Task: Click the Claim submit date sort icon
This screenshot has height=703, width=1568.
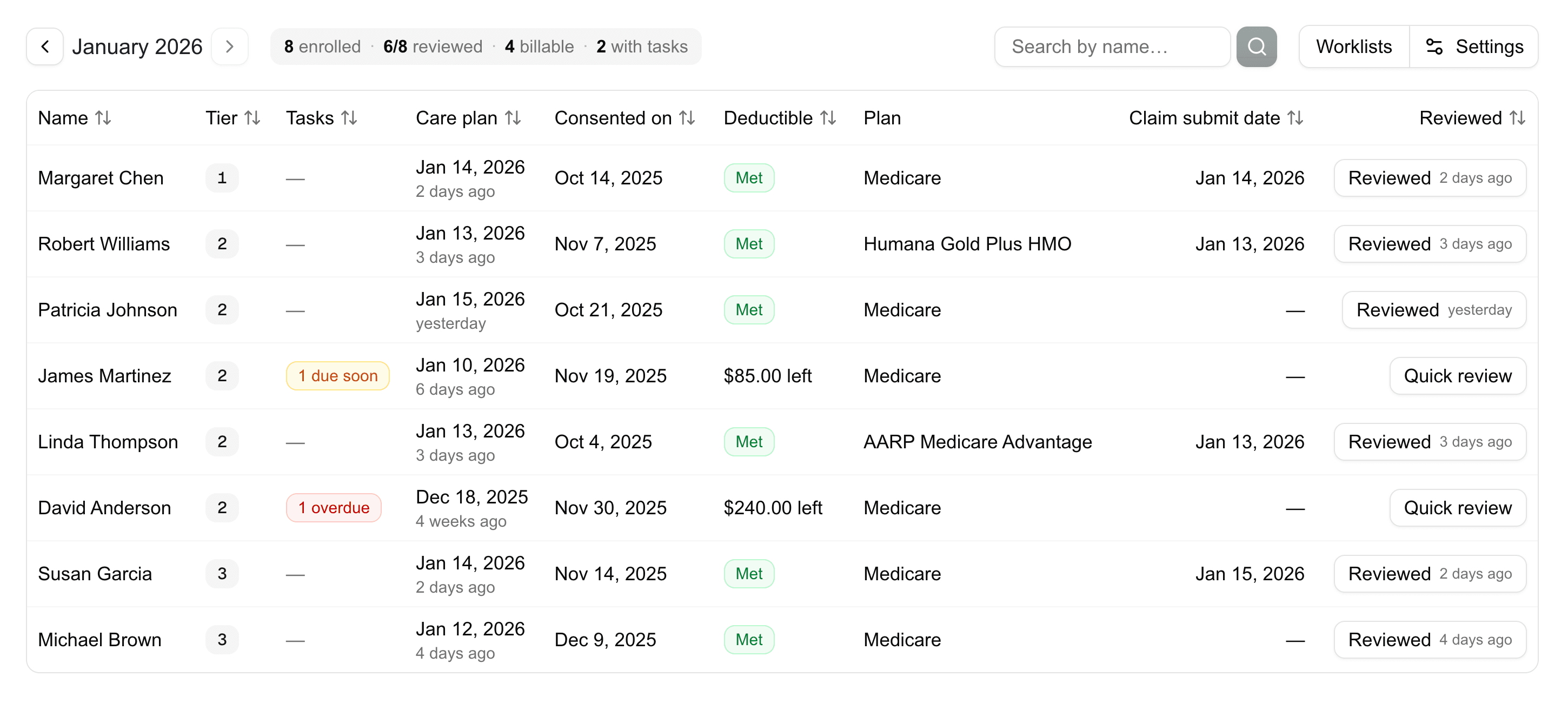Action: point(1295,118)
